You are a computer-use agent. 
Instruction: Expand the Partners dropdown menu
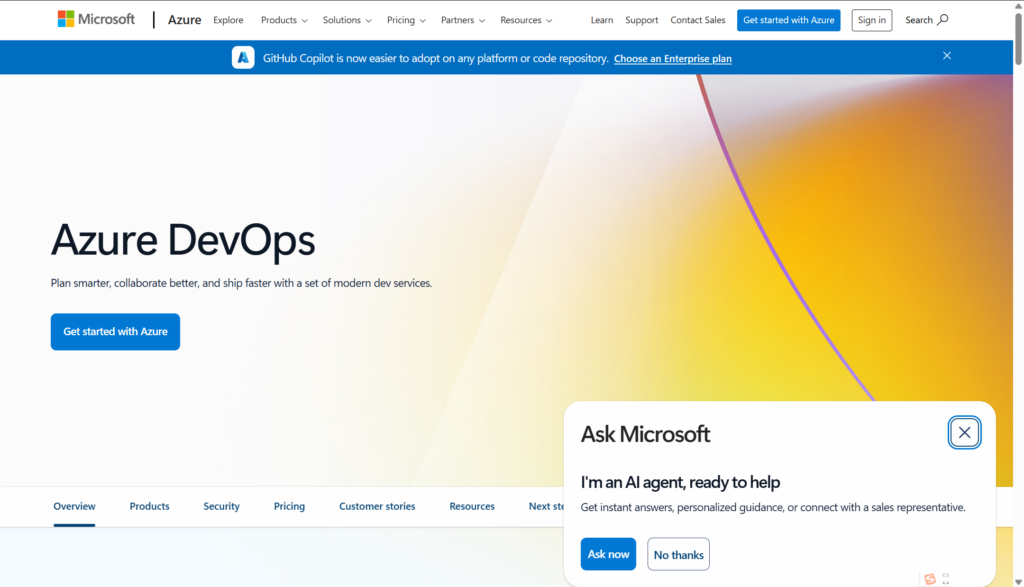point(463,20)
